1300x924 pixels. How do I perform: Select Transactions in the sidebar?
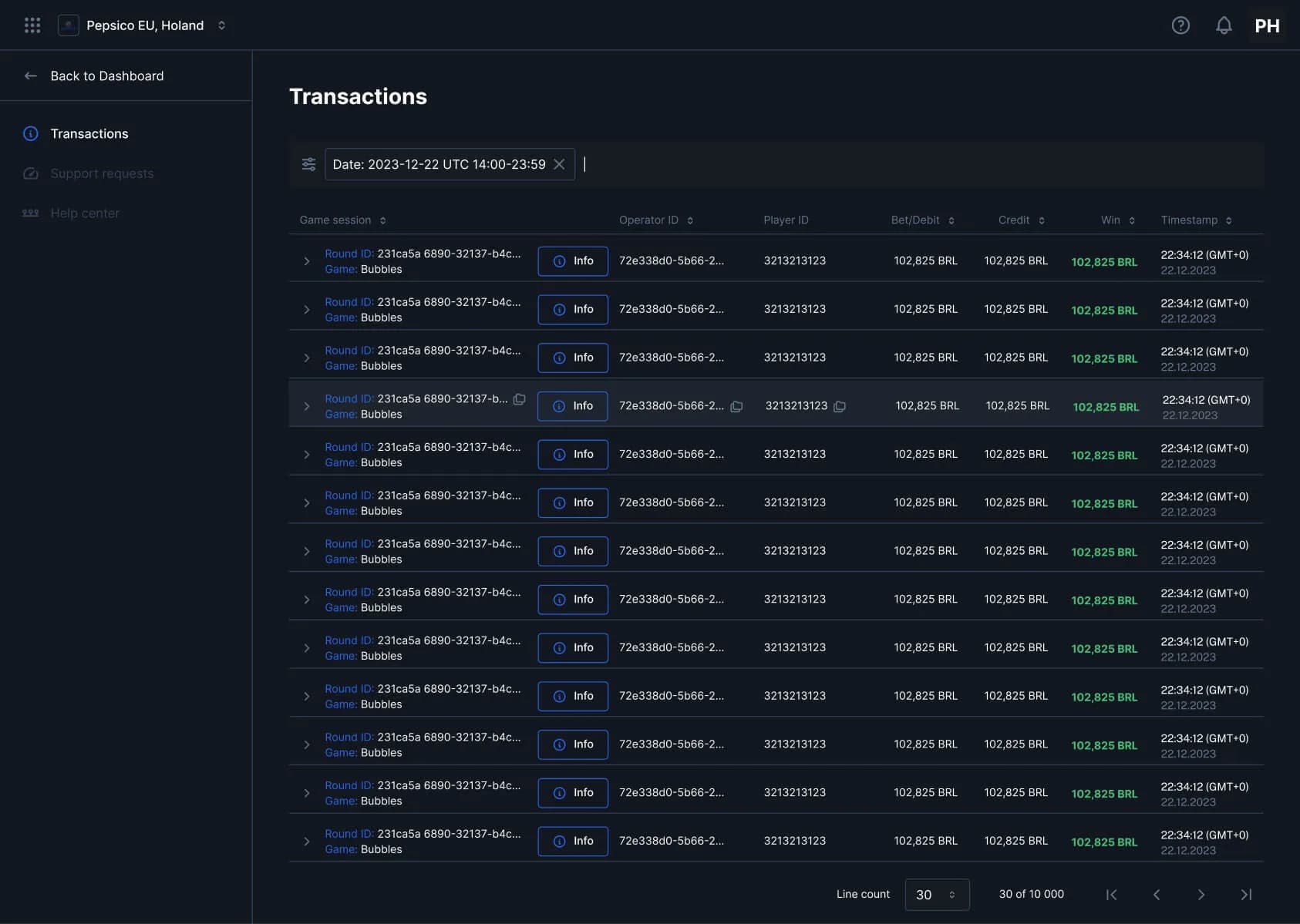(x=89, y=133)
